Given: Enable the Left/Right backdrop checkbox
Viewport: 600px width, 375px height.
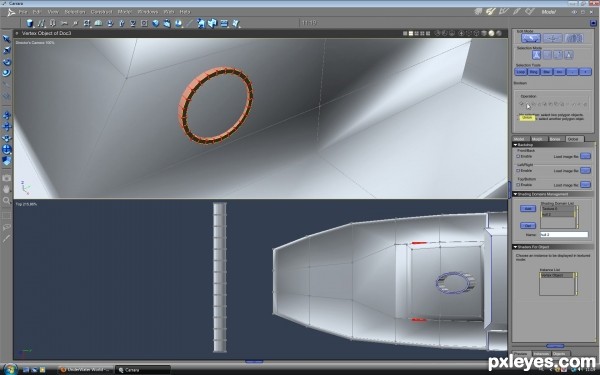Looking at the screenshot, I should pos(518,171).
